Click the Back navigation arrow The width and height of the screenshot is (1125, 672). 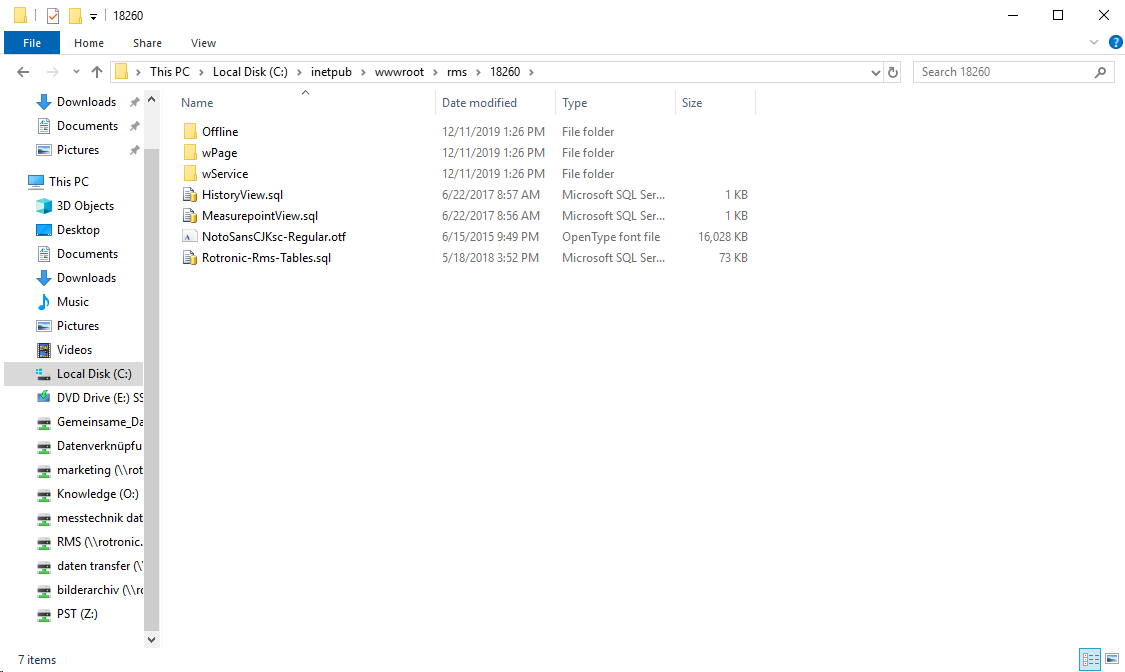click(x=23, y=72)
